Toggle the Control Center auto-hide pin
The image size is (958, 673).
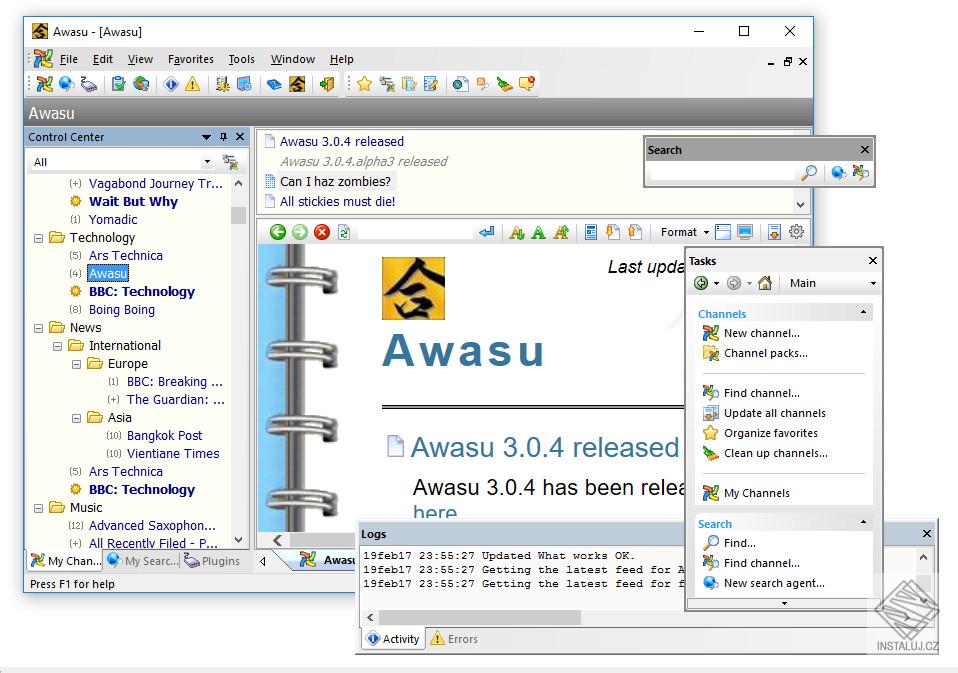tap(224, 137)
